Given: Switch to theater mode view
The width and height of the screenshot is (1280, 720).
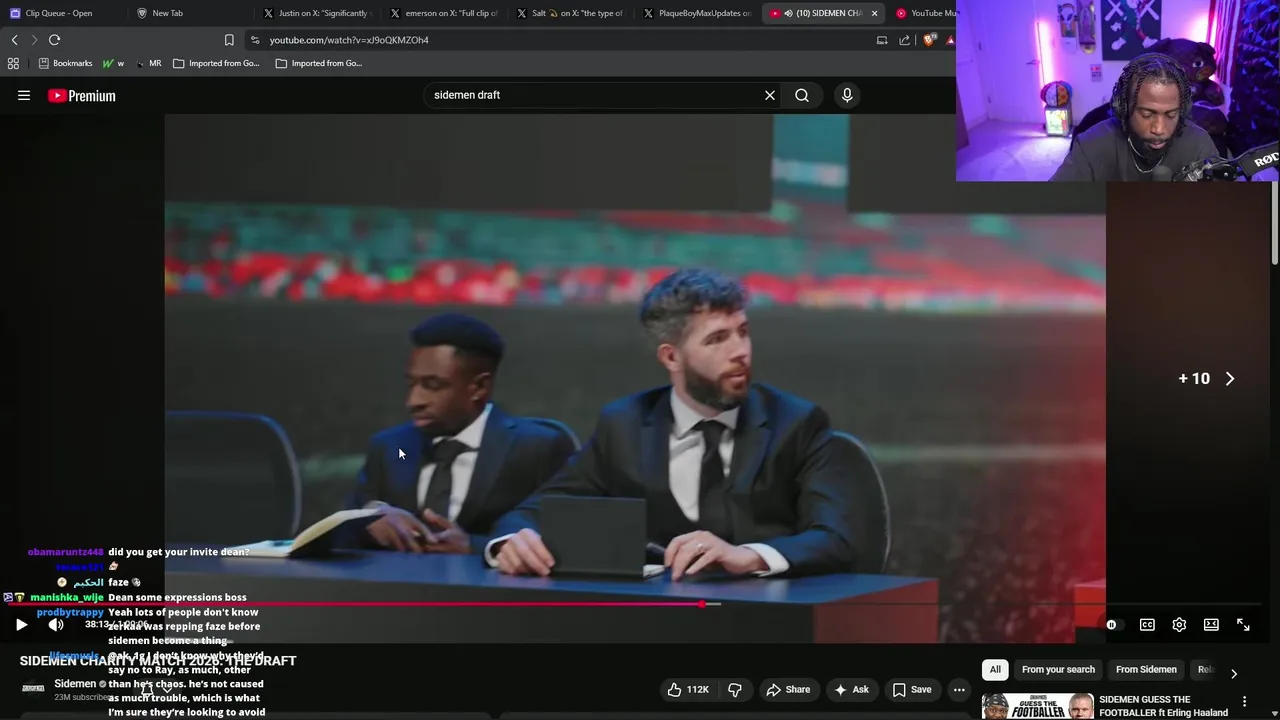Looking at the screenshot, I should pyautogui.click(x=1211, y=625).
